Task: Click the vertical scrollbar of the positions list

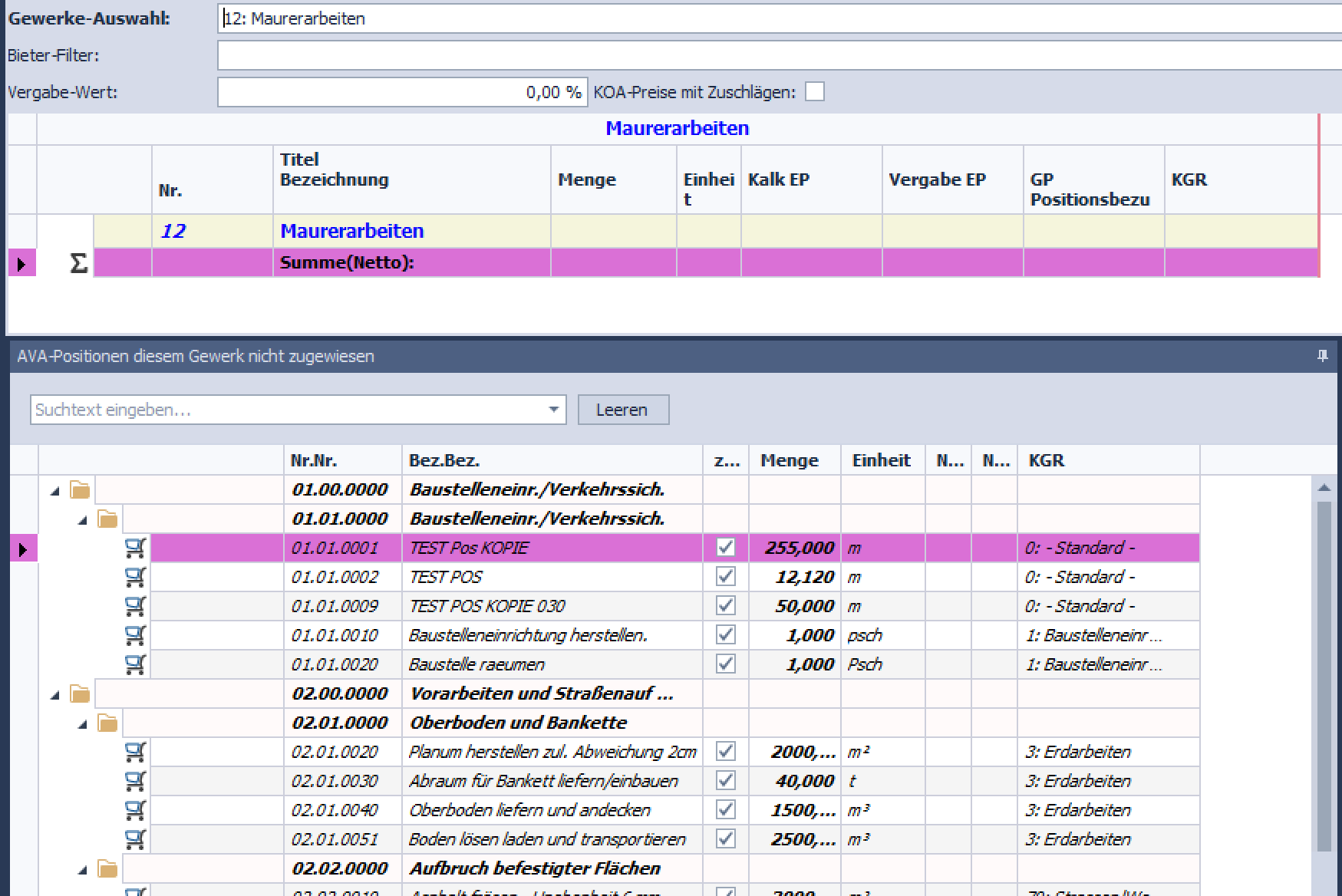Action: point(1324,675)
